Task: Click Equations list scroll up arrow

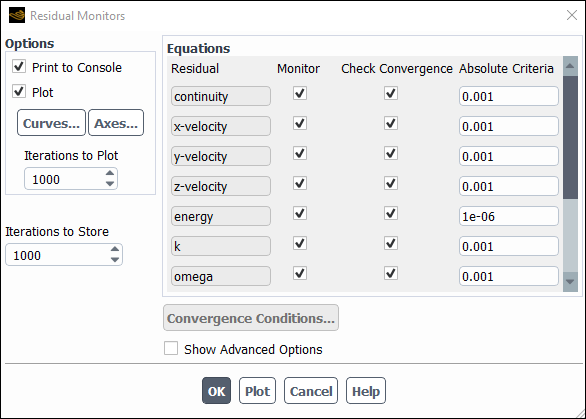Action: [570, 66]
